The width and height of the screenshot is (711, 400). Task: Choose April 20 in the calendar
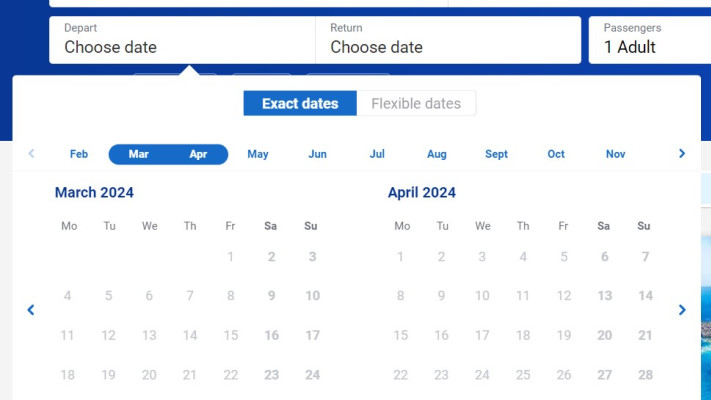pos(604,336)
